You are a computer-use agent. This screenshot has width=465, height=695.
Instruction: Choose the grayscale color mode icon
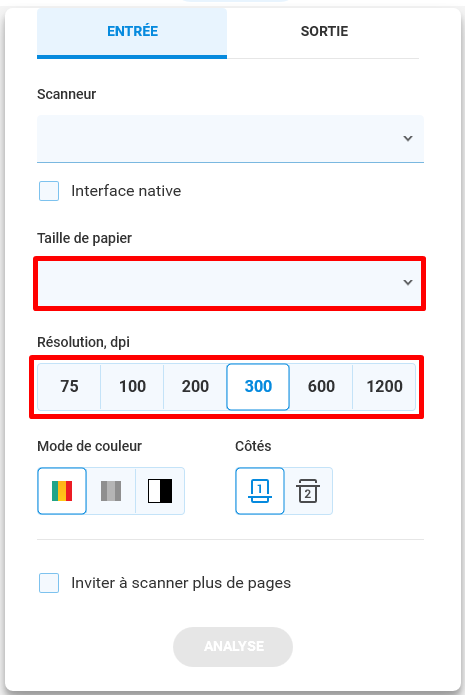pyautogui.click(x=111, y=491)
